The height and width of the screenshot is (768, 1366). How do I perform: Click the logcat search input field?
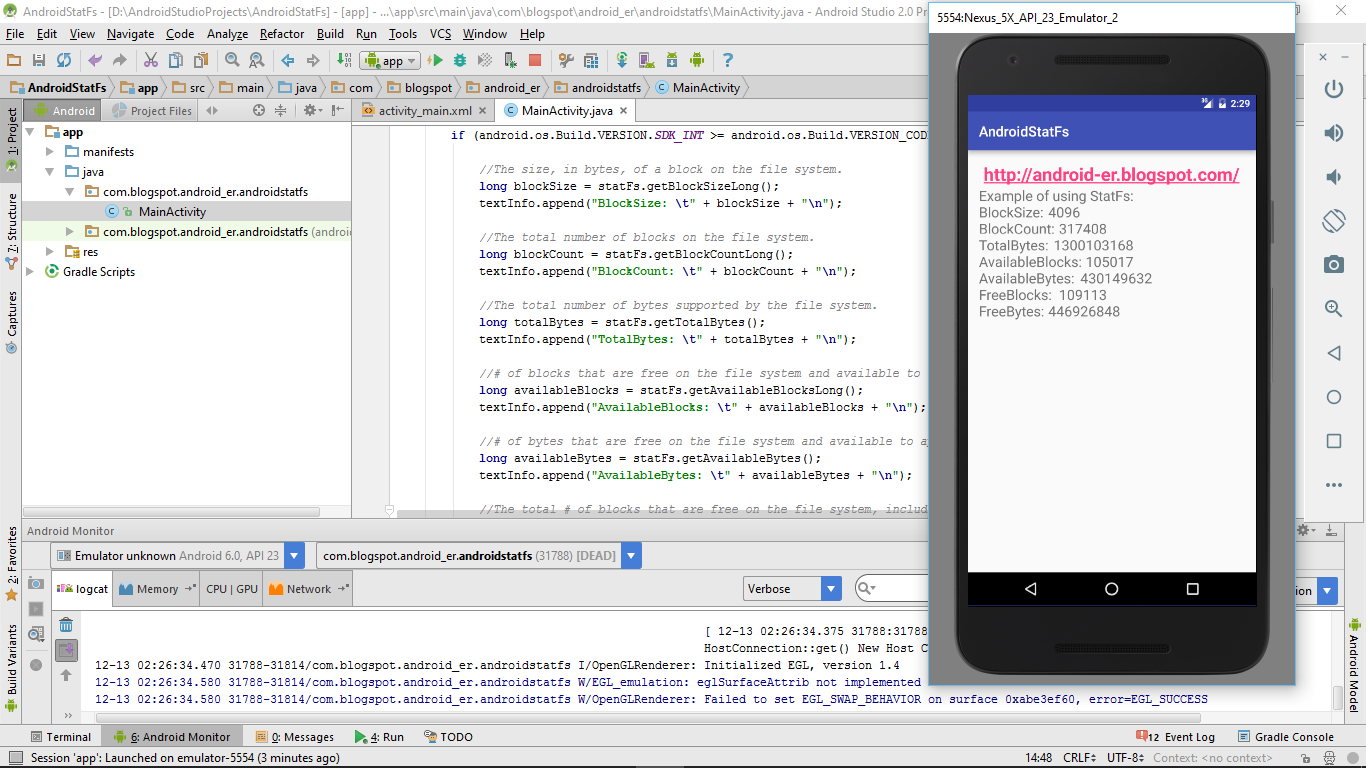pyautogui.click(x=892, y=589)
